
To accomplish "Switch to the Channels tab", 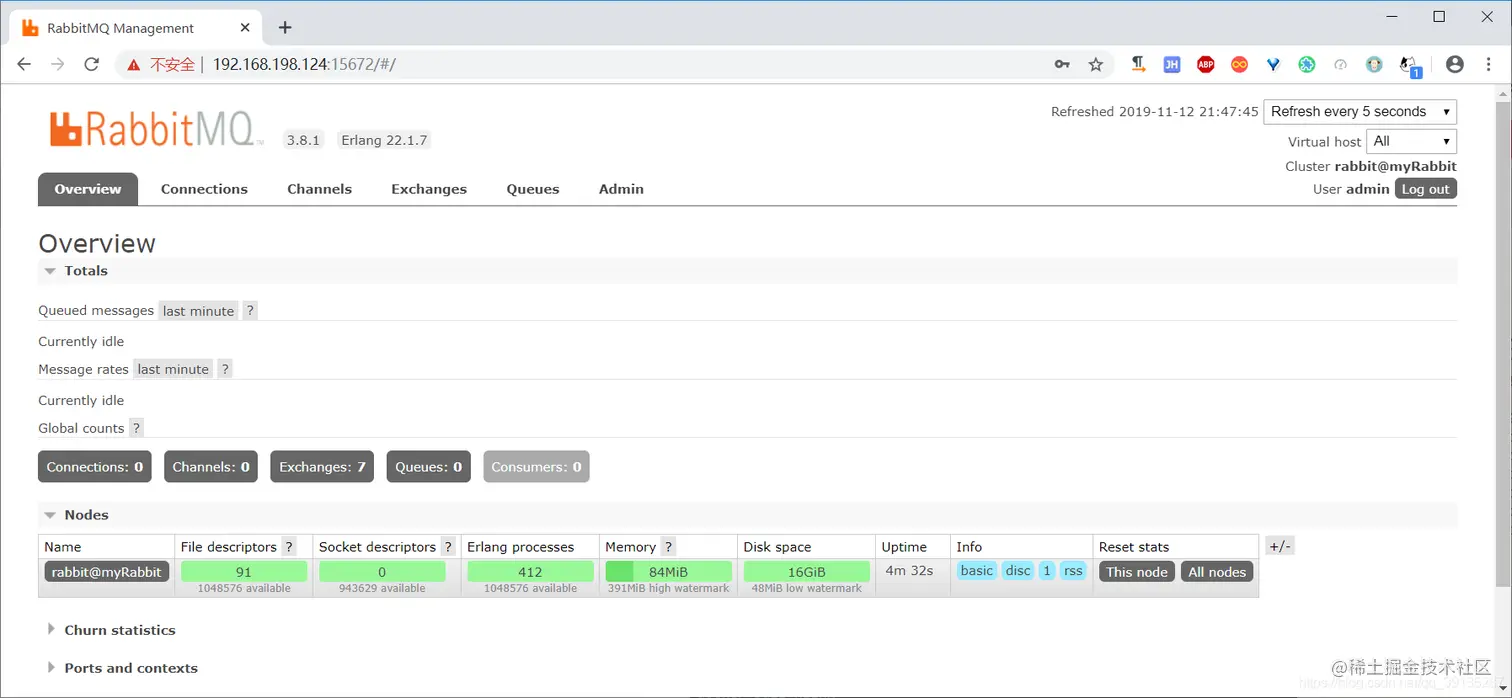I will 319,189.
